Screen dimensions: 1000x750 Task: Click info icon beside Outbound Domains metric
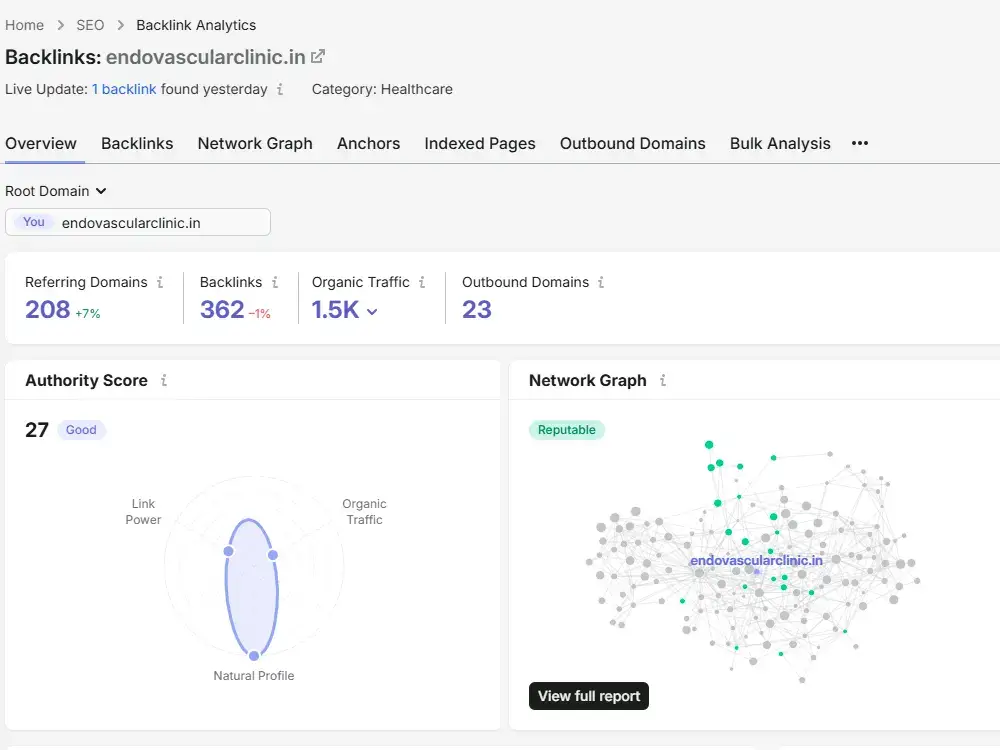tap(601, 282)
